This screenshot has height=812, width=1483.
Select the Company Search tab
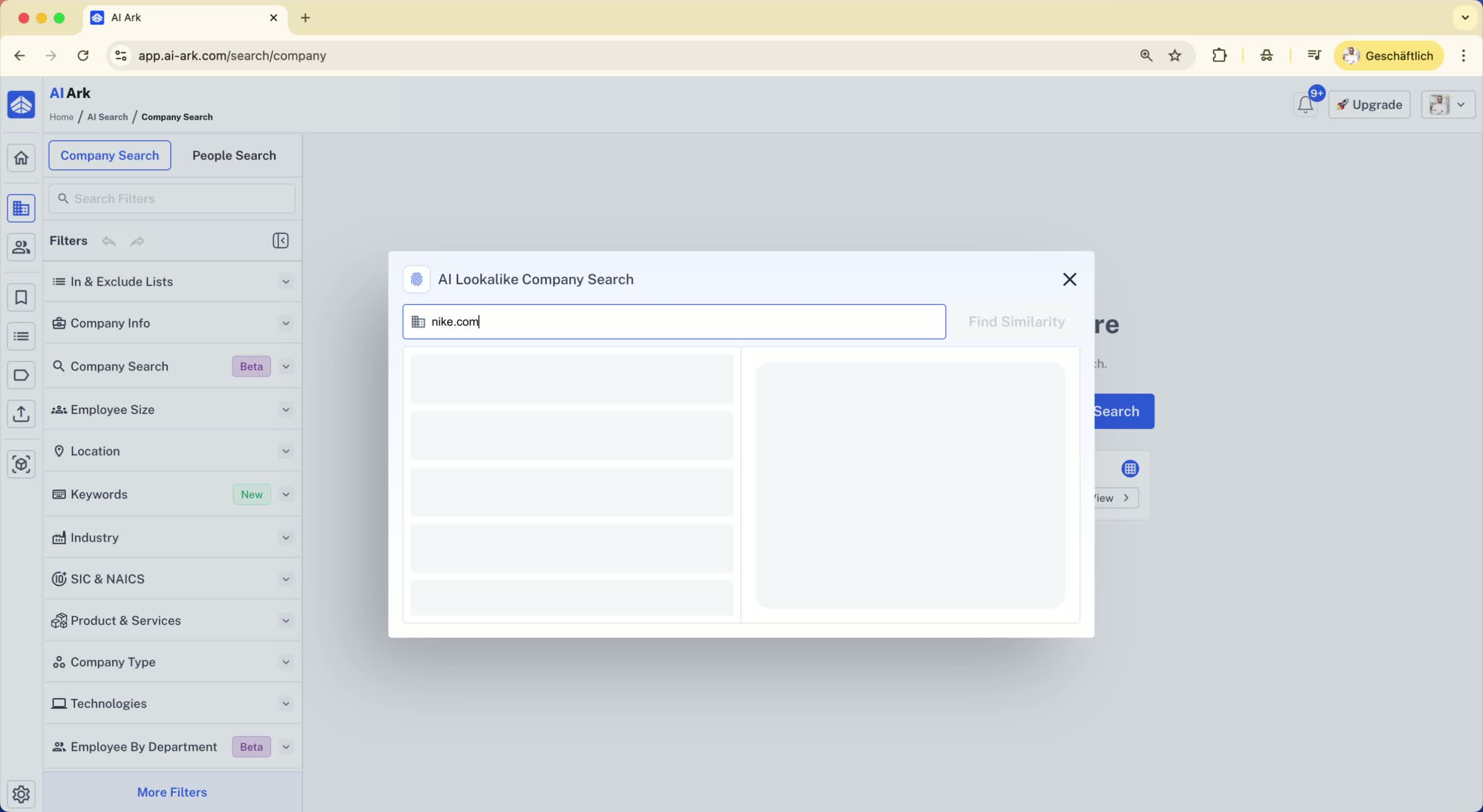pyautogui.click(x=109, y=156)
